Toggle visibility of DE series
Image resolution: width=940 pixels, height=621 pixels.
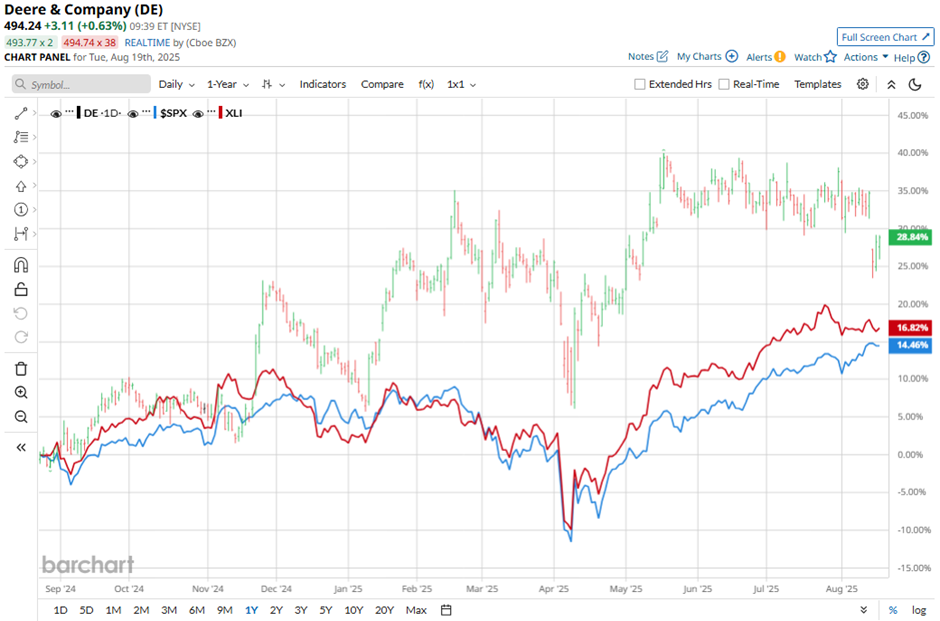56,113
